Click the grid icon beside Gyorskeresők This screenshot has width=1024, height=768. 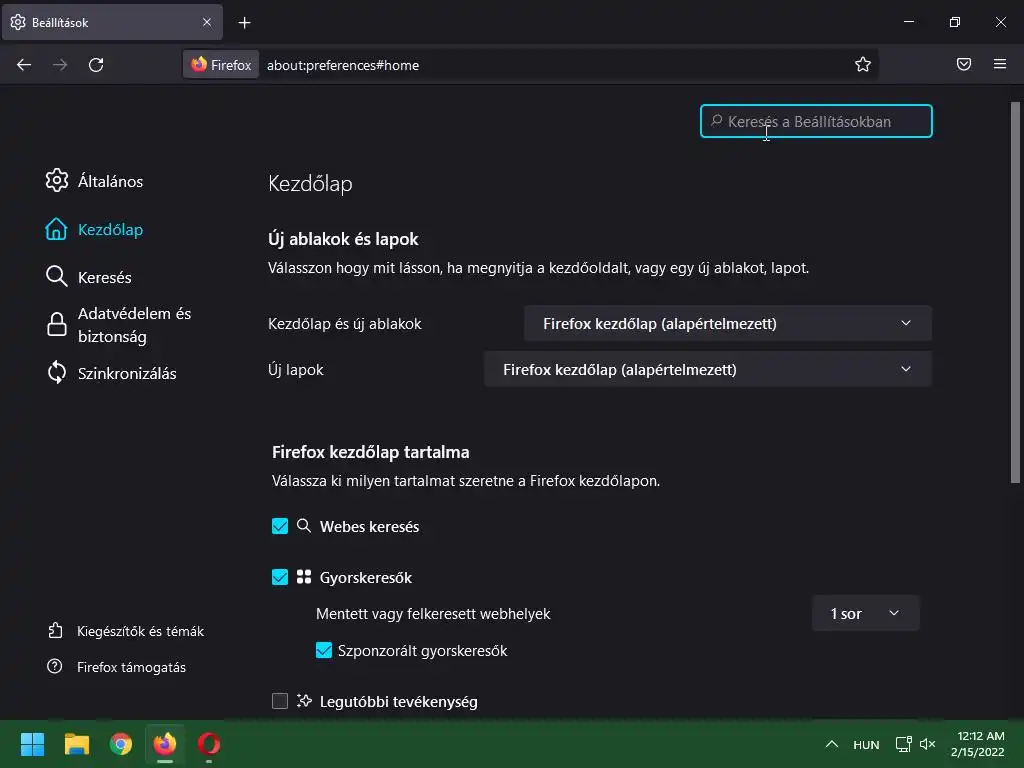[304, 577]
